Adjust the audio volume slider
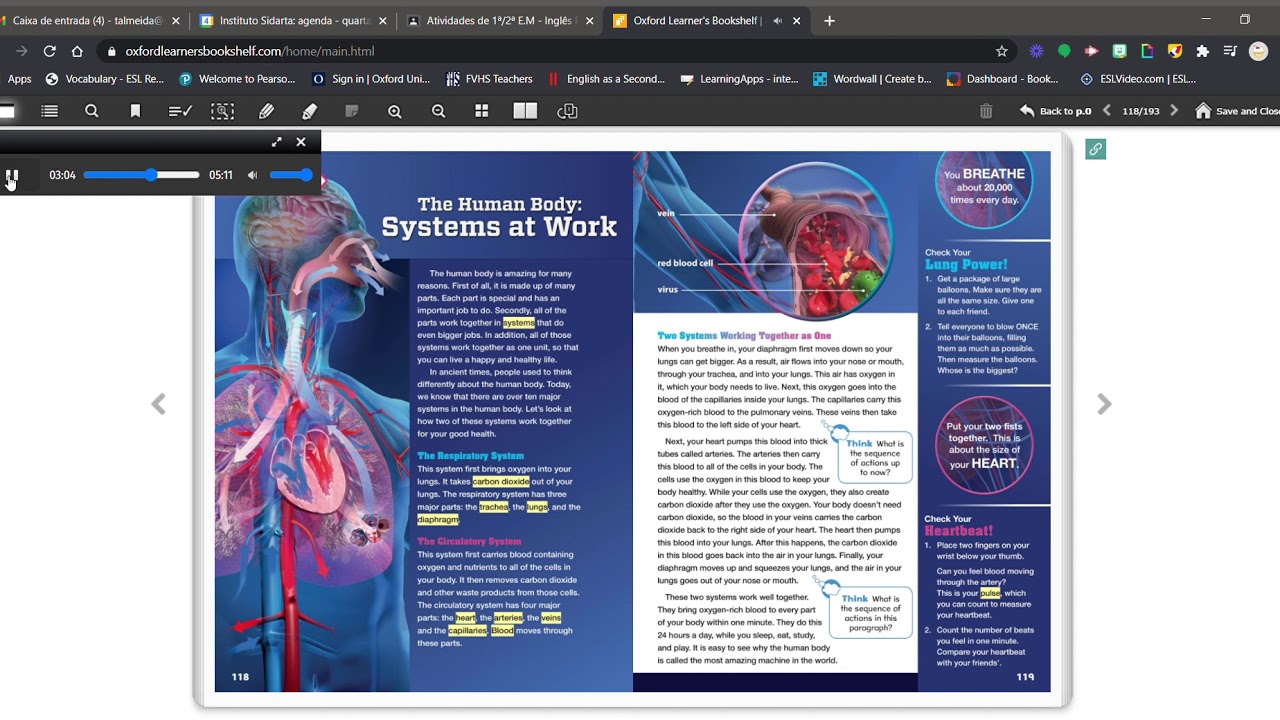 pyautogui.click(x=291, y=175)
